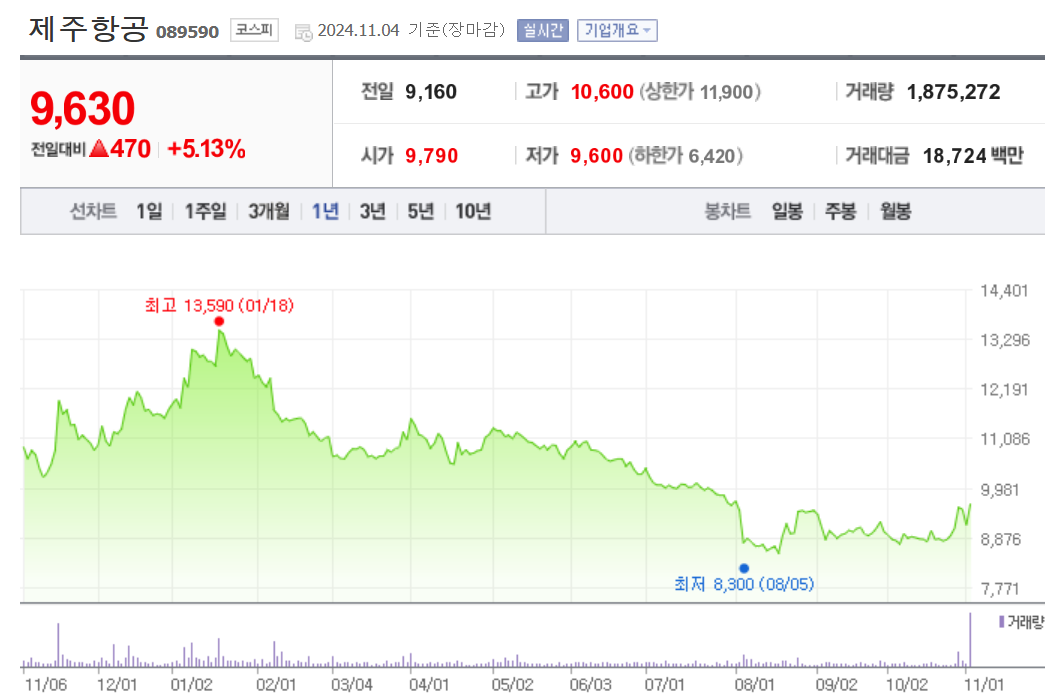The image size is (1045, 694).
Task: Click the red 최고 marker dot on chart
Action: pos(219,321)
